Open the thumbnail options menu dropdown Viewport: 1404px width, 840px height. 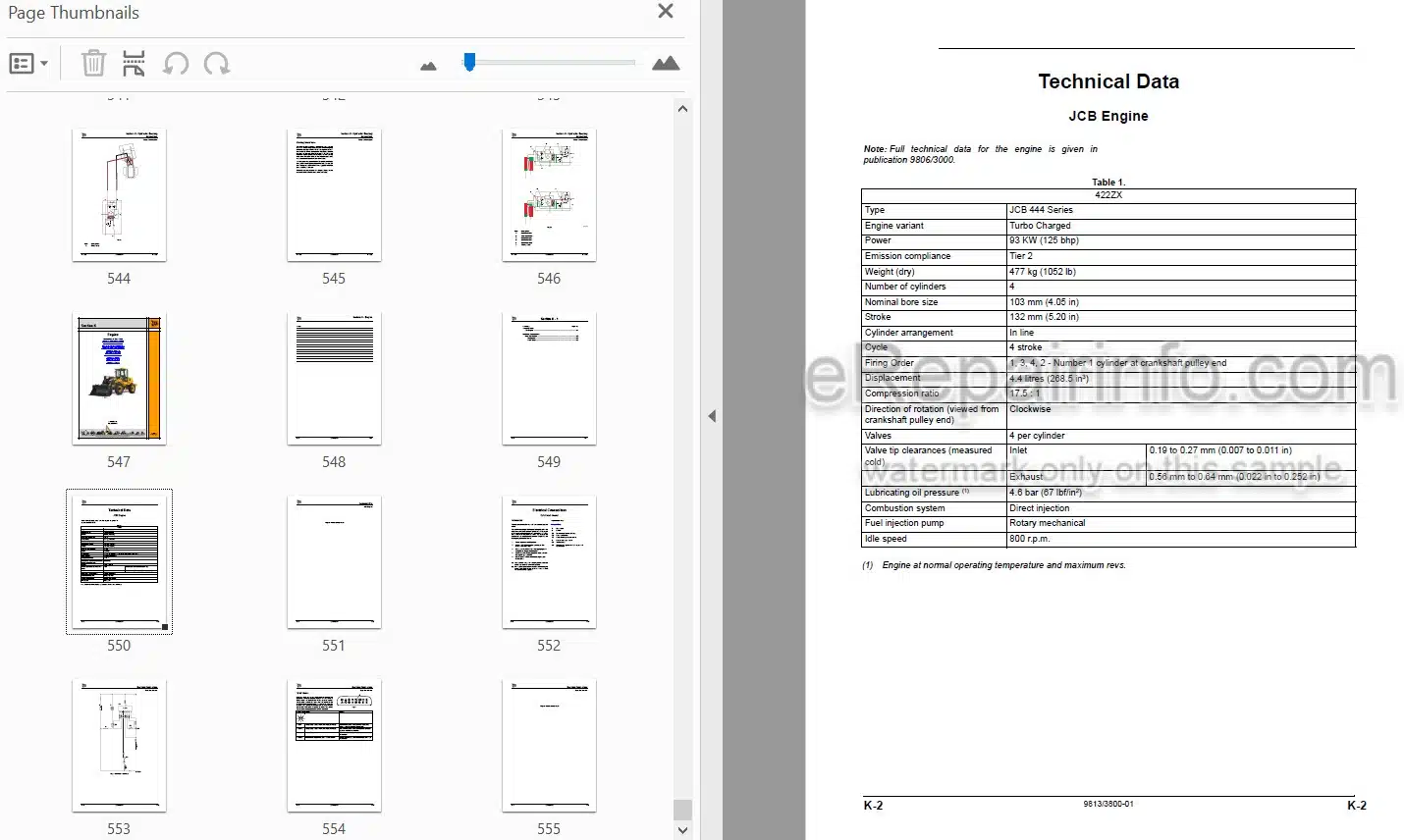(x=27, y=64)
